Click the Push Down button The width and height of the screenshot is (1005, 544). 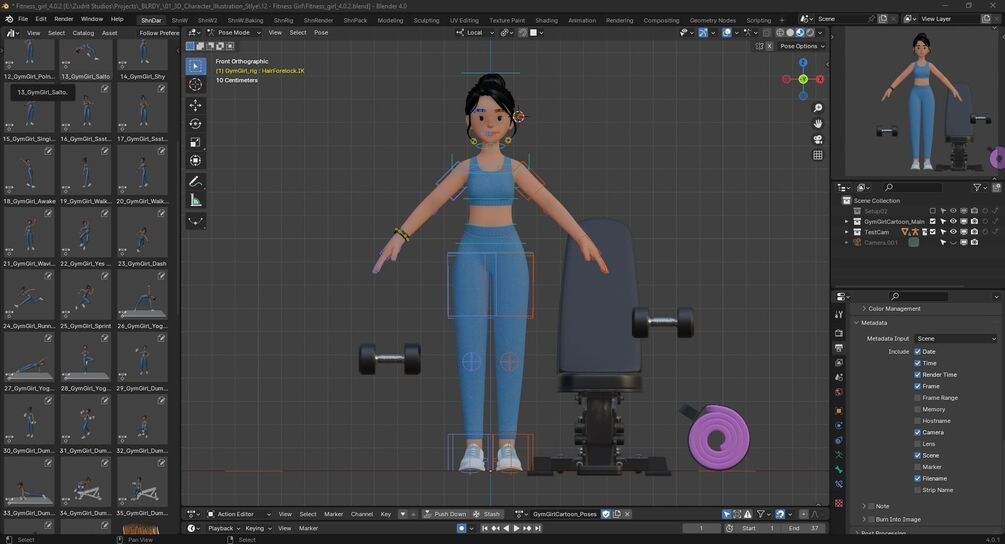coord(445,514)
